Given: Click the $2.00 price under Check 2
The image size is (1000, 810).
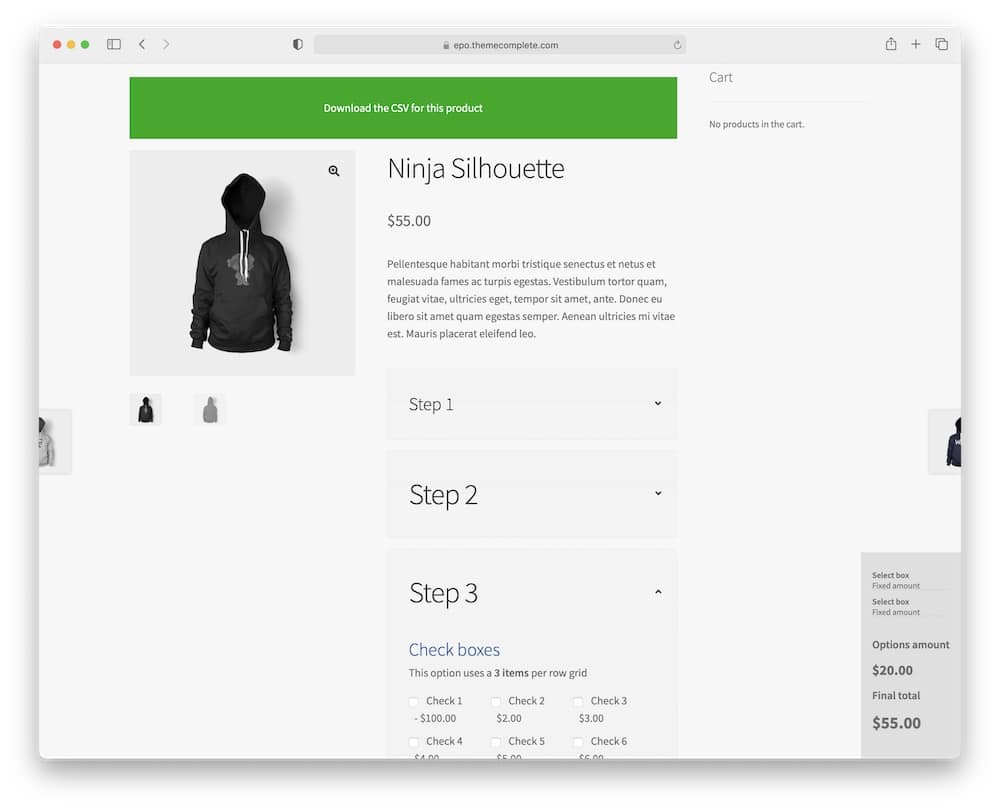Looking at the screenshot, I should pyautogui.click(x=509, y=718).
